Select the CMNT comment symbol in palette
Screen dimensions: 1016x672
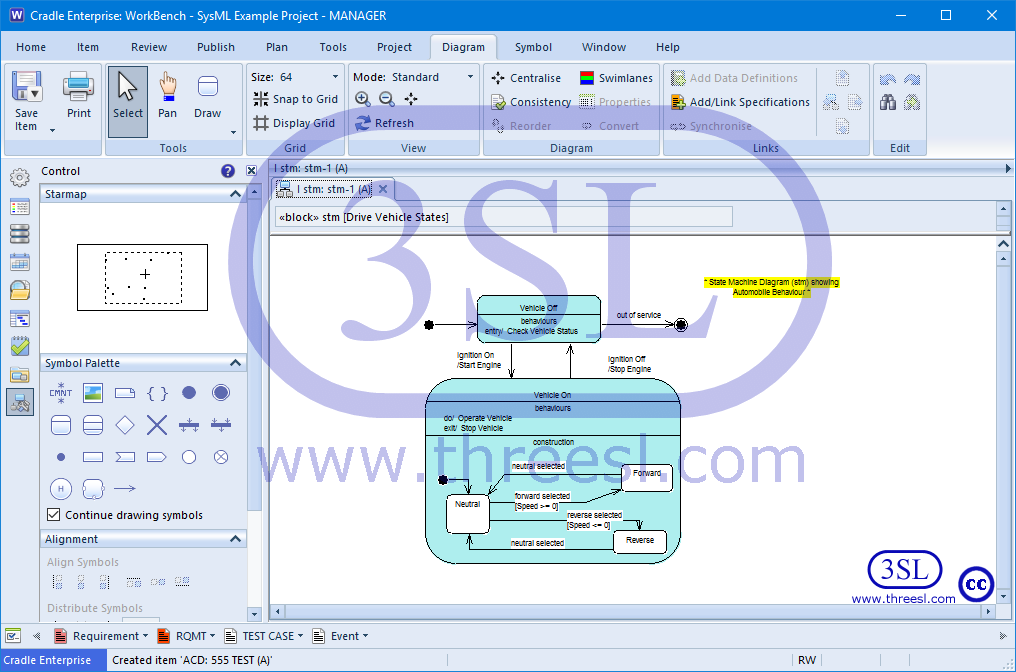pos(61,393)
